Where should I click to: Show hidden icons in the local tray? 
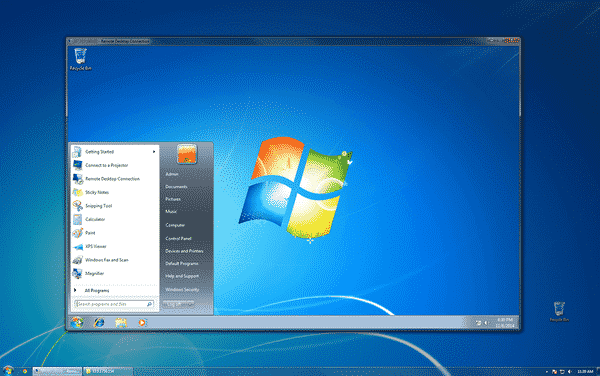point(546,371)
